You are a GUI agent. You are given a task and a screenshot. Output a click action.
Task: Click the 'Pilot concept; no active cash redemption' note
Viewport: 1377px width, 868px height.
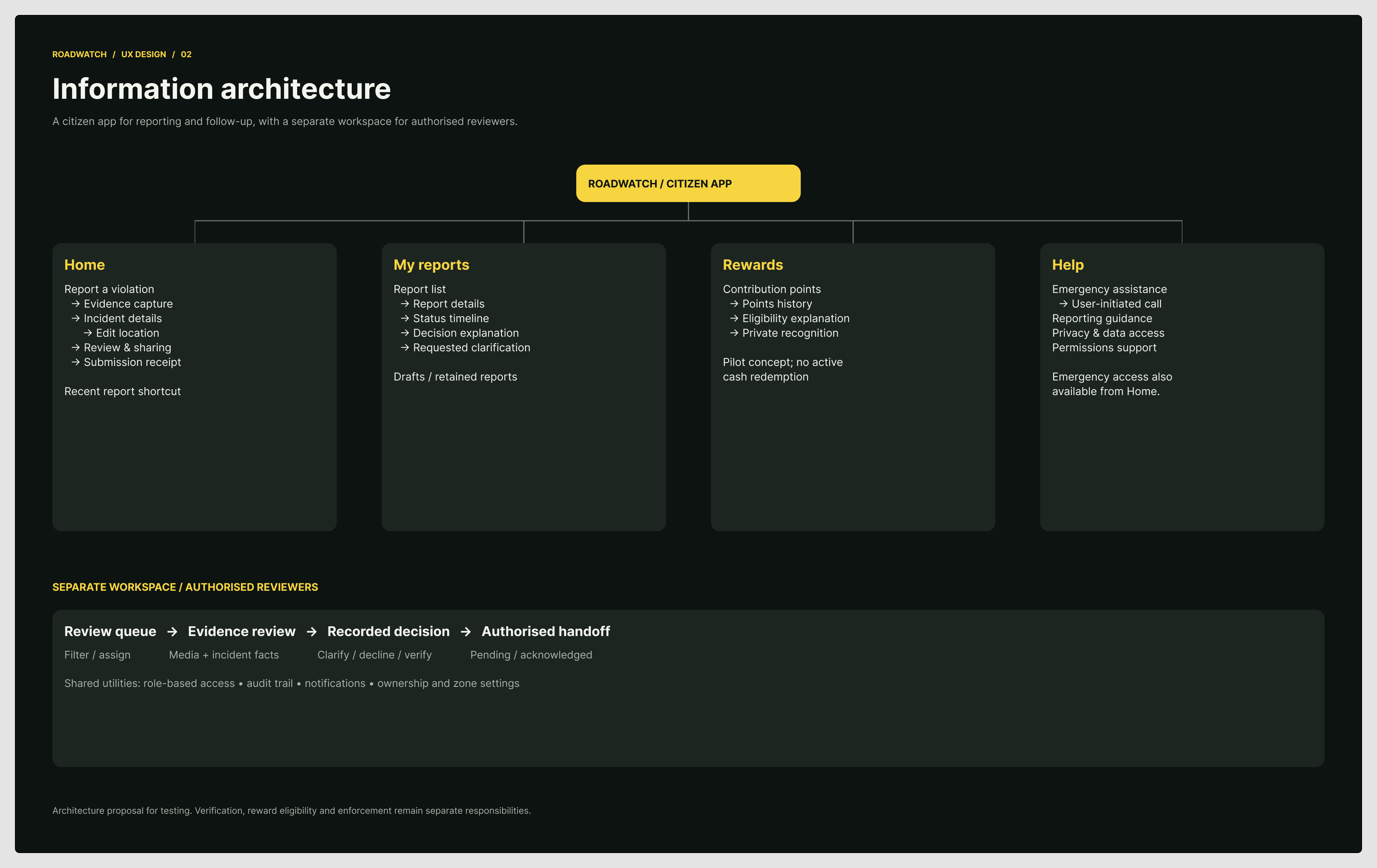[783, 369]
